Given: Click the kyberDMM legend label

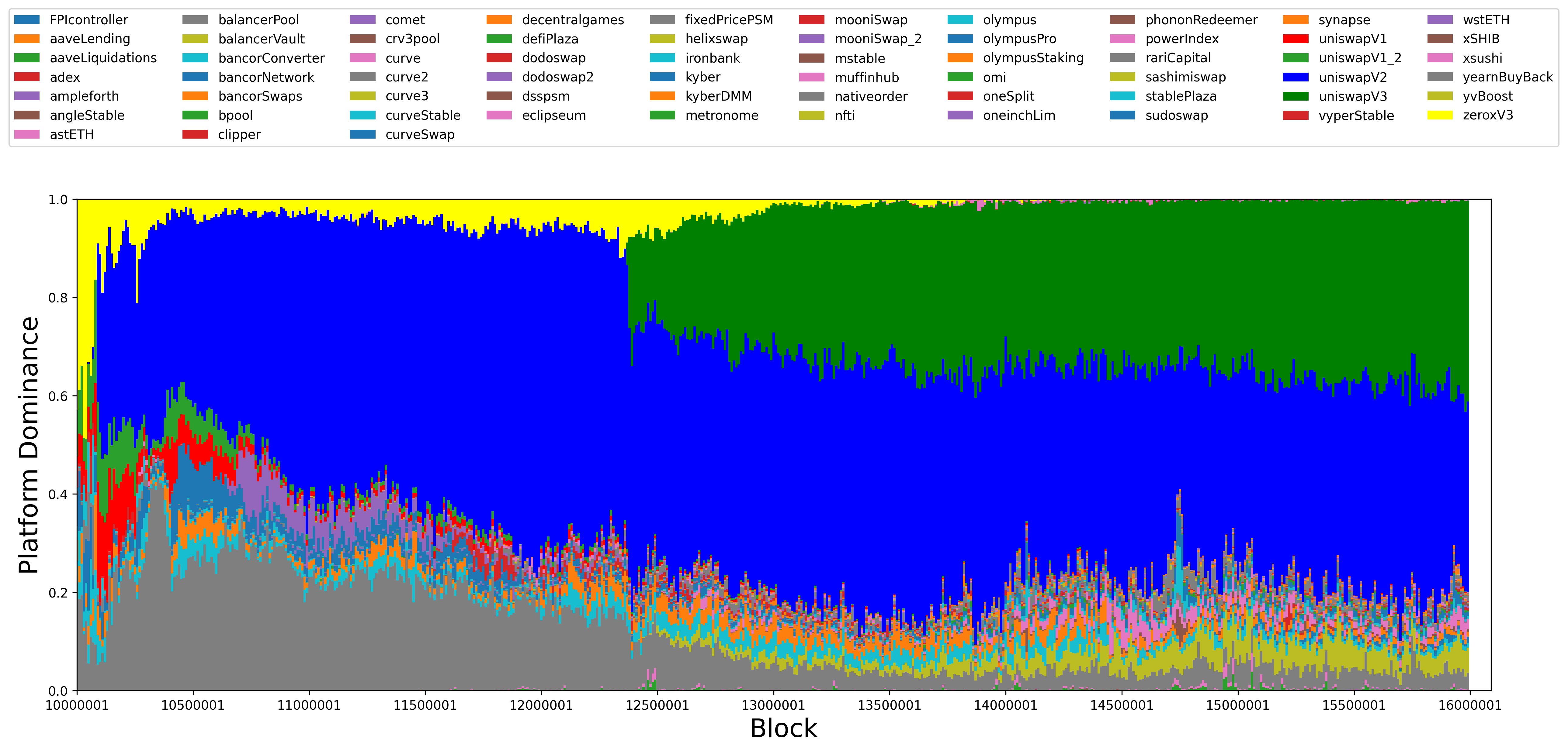Looking at the screenshot, I should tap(718, 96).
